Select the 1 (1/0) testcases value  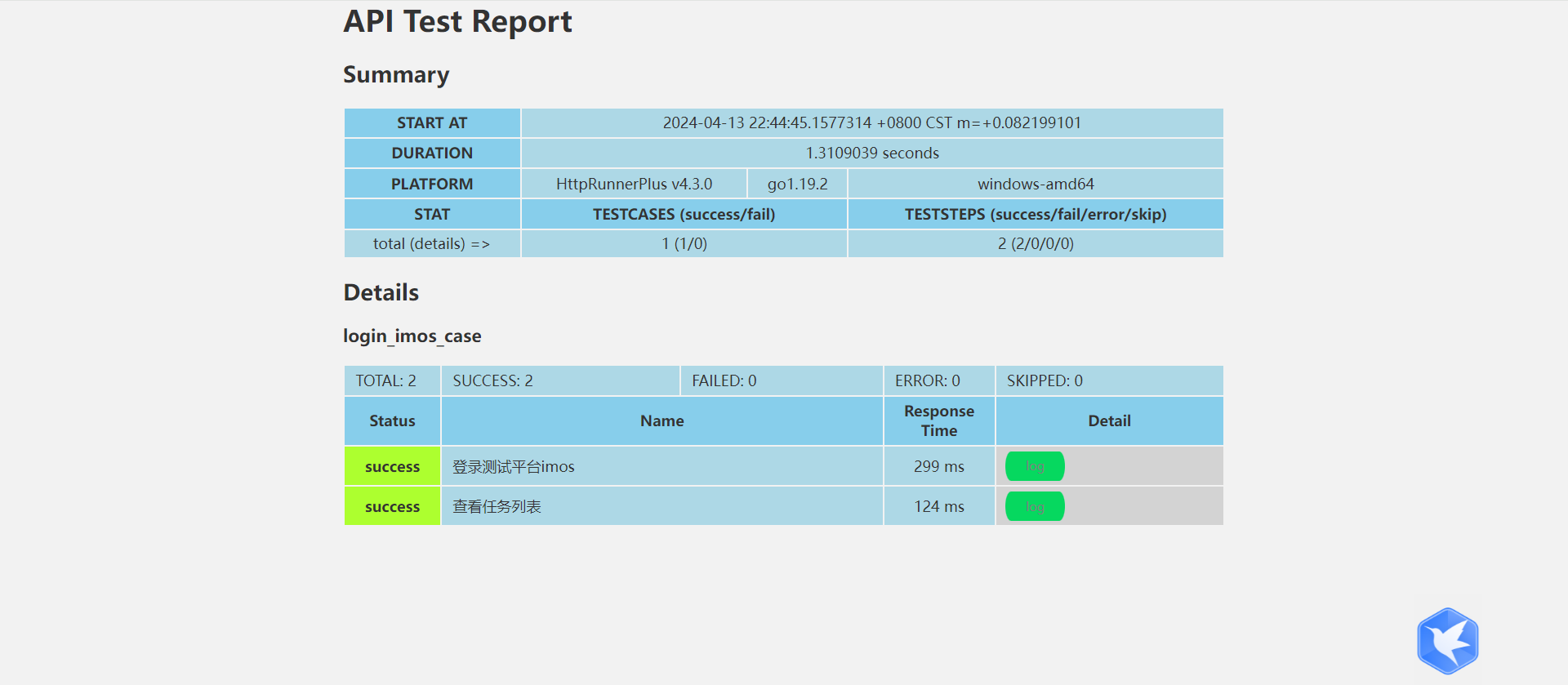click(x=684, y=243)
